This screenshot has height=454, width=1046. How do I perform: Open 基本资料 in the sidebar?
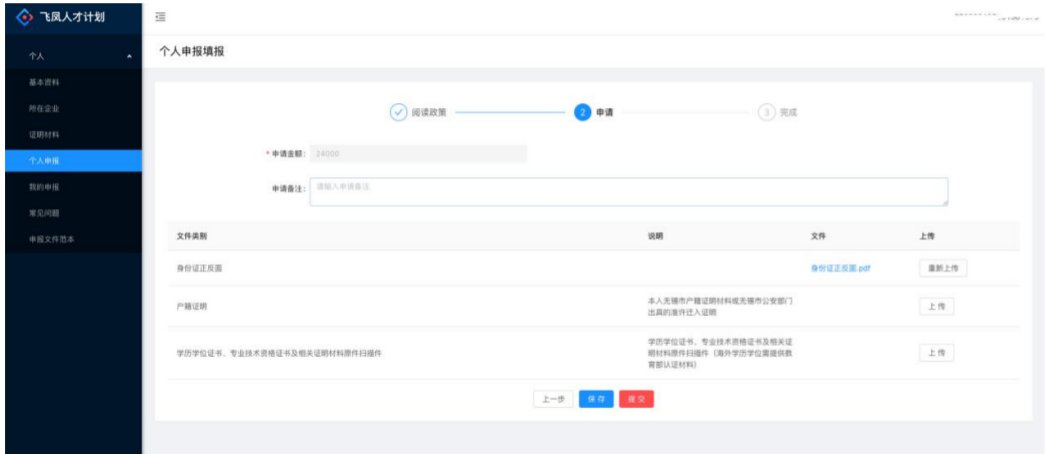(x=42, y=81)
